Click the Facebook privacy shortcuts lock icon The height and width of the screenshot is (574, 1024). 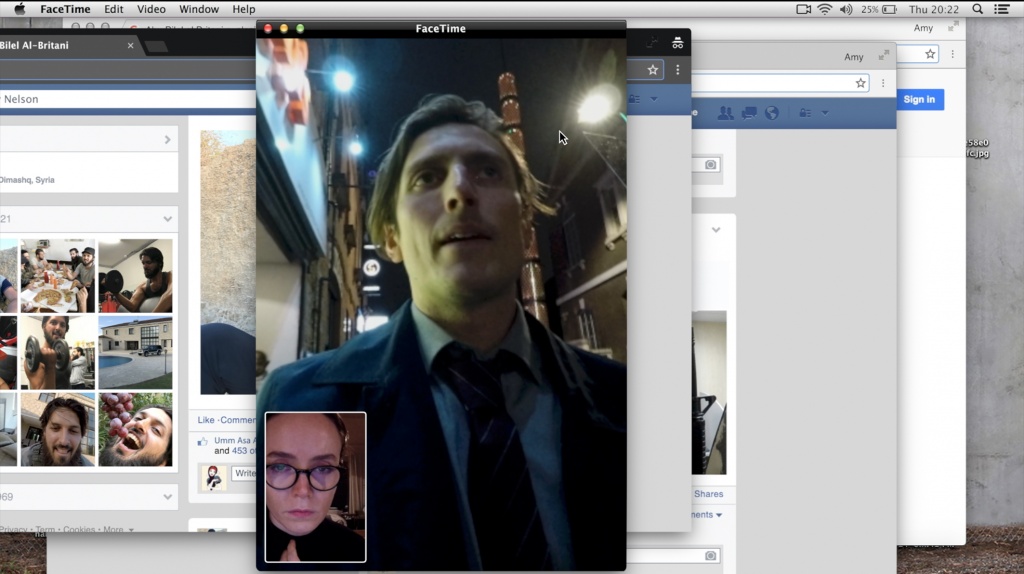click(x=805, y=113)
